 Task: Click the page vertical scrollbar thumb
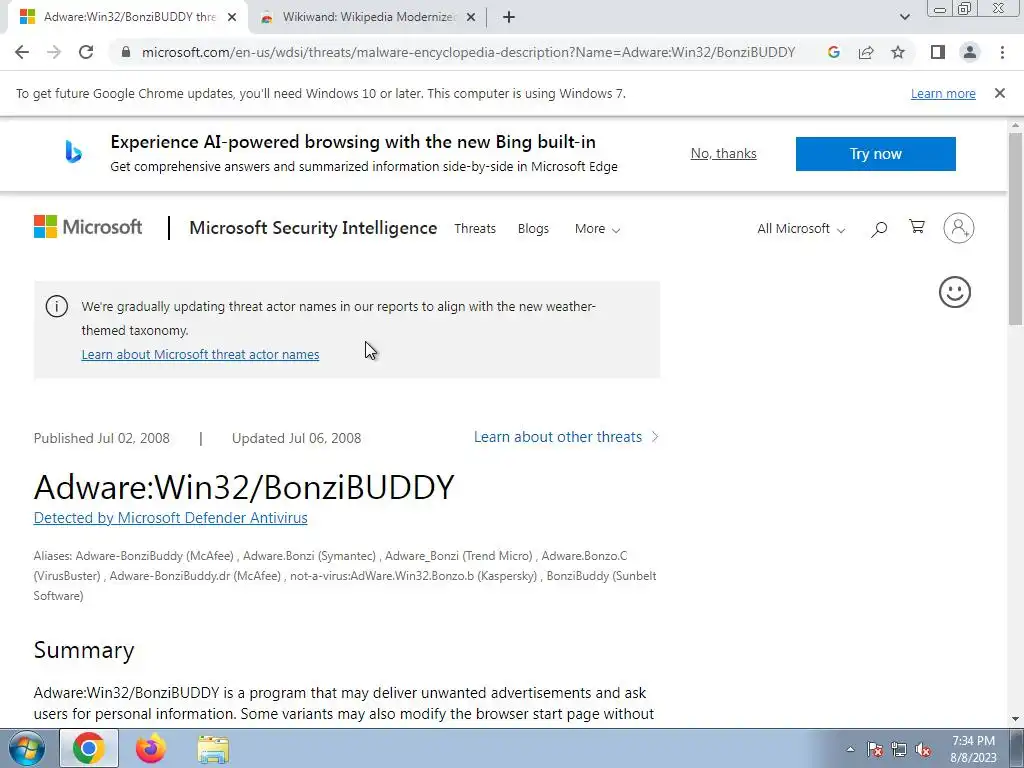pyautogui.click(x=1016, y=228)
